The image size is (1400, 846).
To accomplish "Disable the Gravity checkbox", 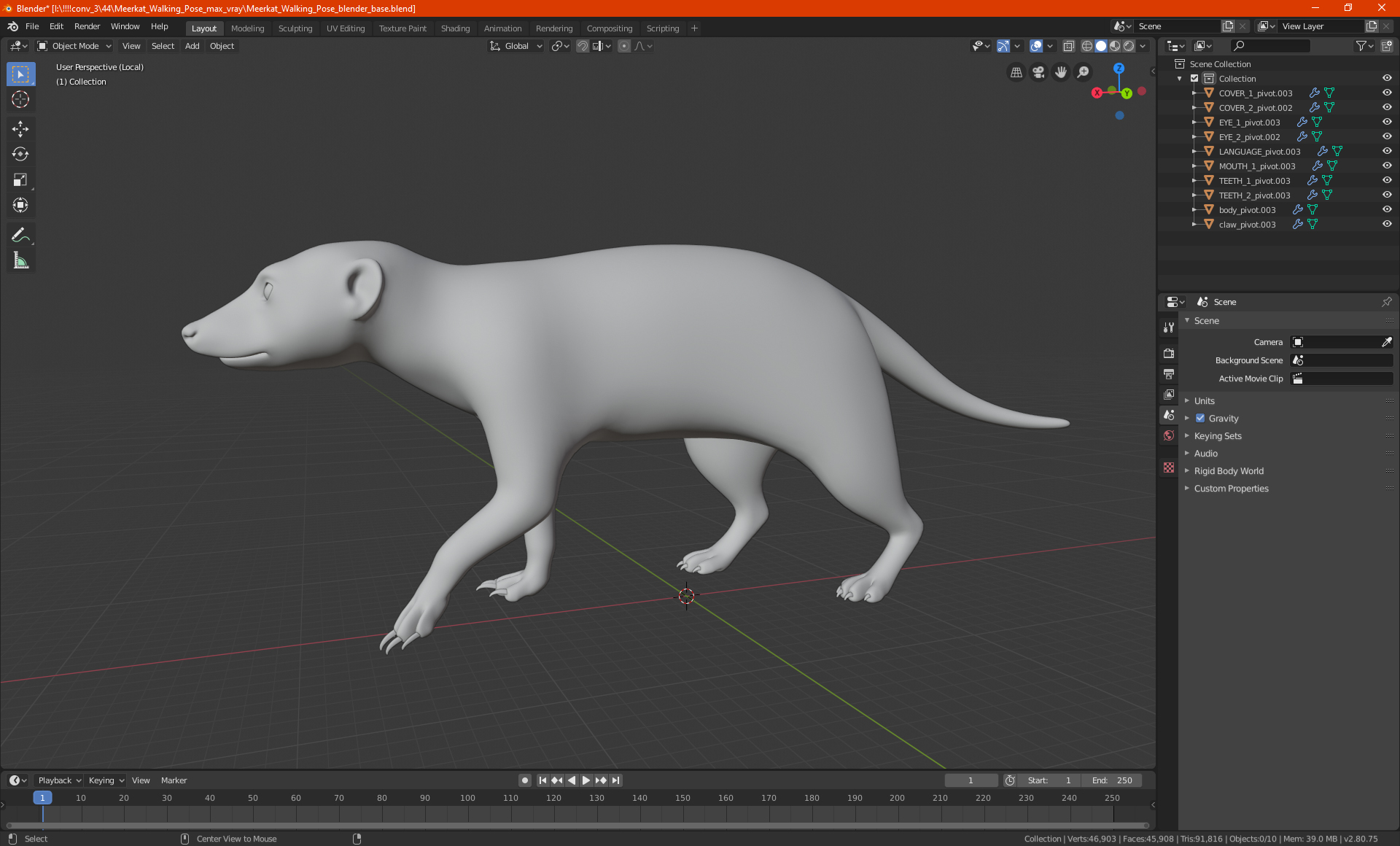I will coord(1200,419).
